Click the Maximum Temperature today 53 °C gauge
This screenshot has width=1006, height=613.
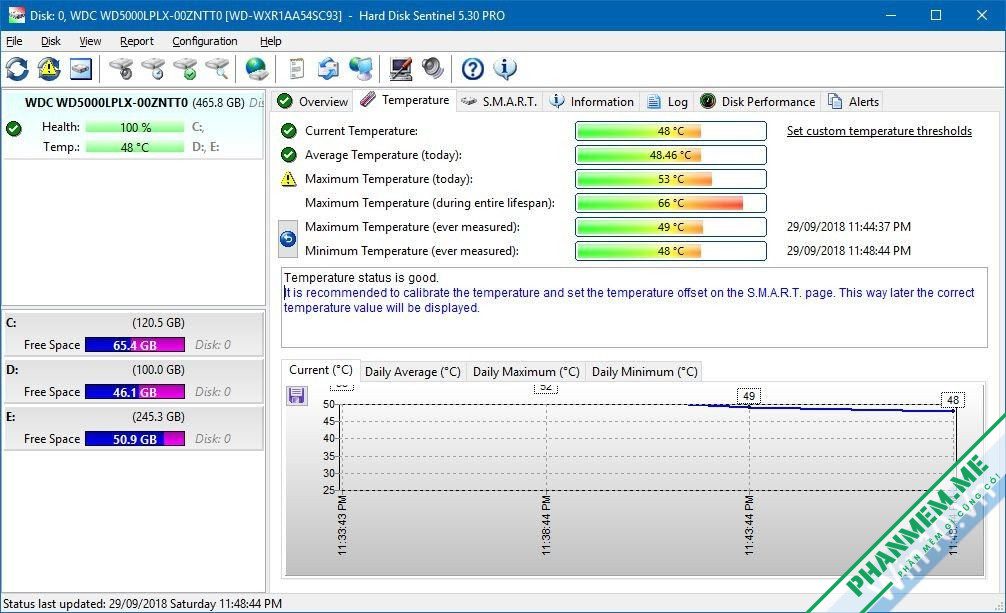670,179
